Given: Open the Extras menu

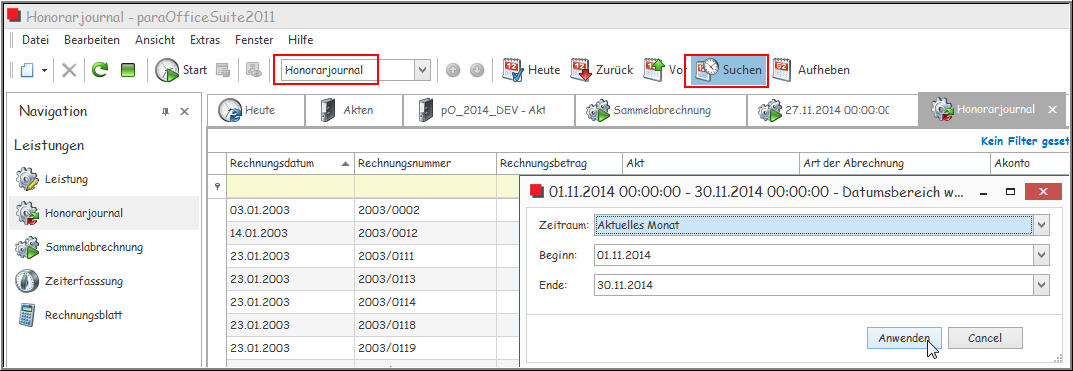Looking at the screenshot, I should click(x=205, y=40).
